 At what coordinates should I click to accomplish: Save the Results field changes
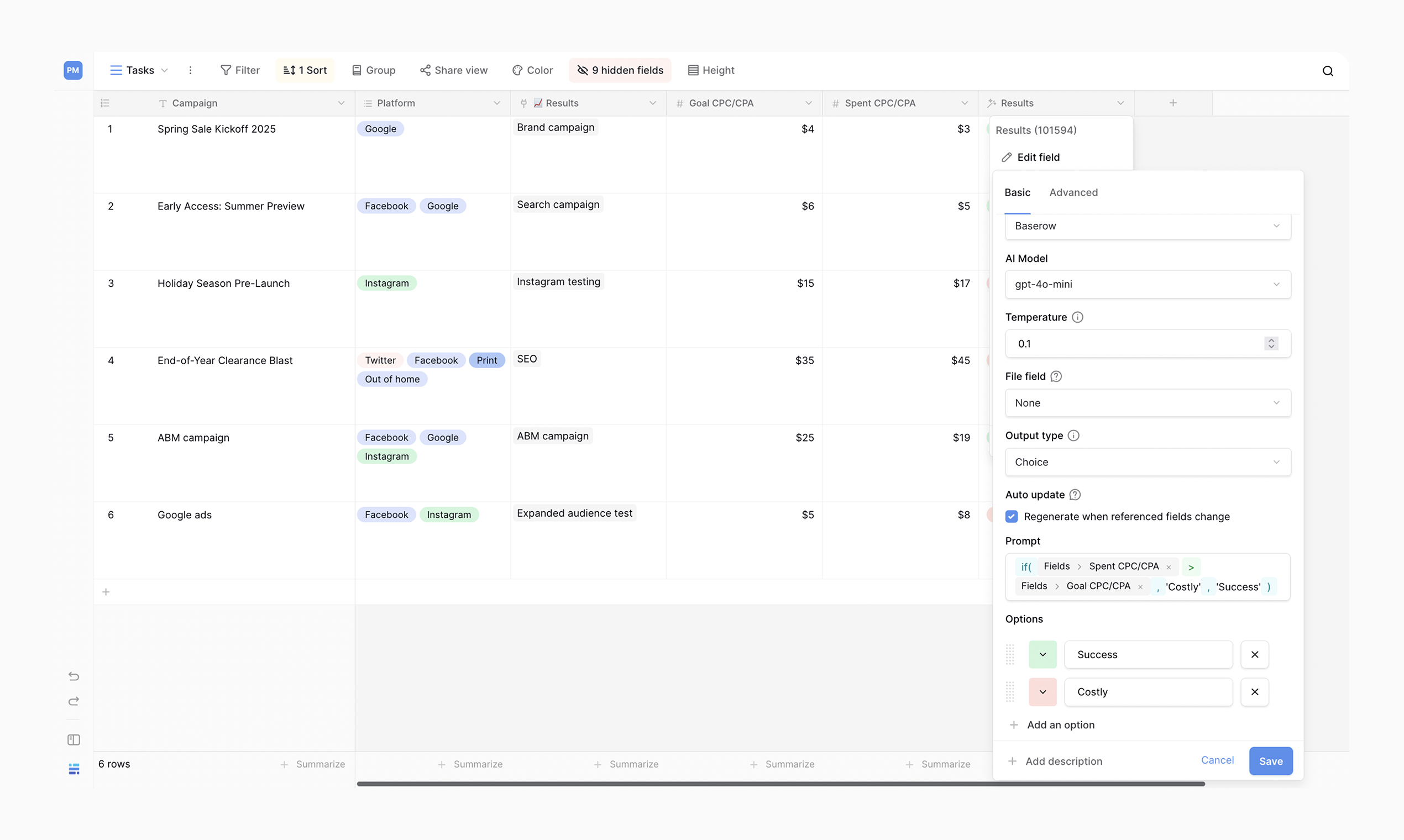(x=1270, y=761)
